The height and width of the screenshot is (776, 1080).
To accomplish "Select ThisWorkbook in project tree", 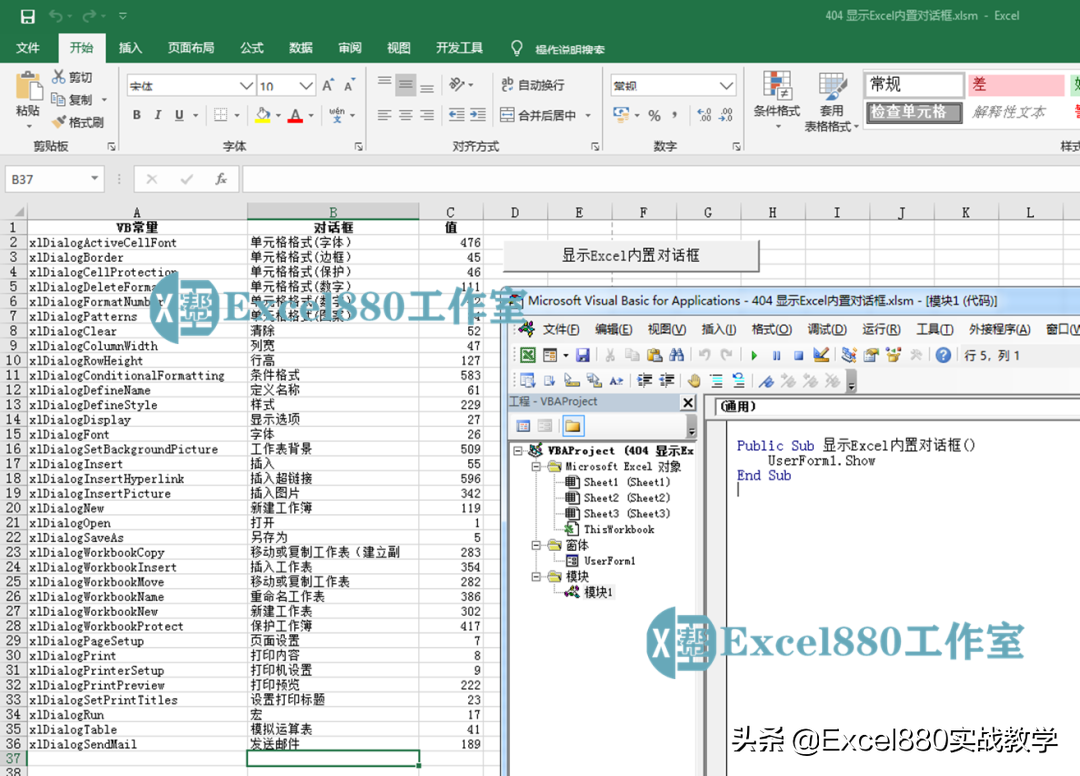I will (619, 529).
